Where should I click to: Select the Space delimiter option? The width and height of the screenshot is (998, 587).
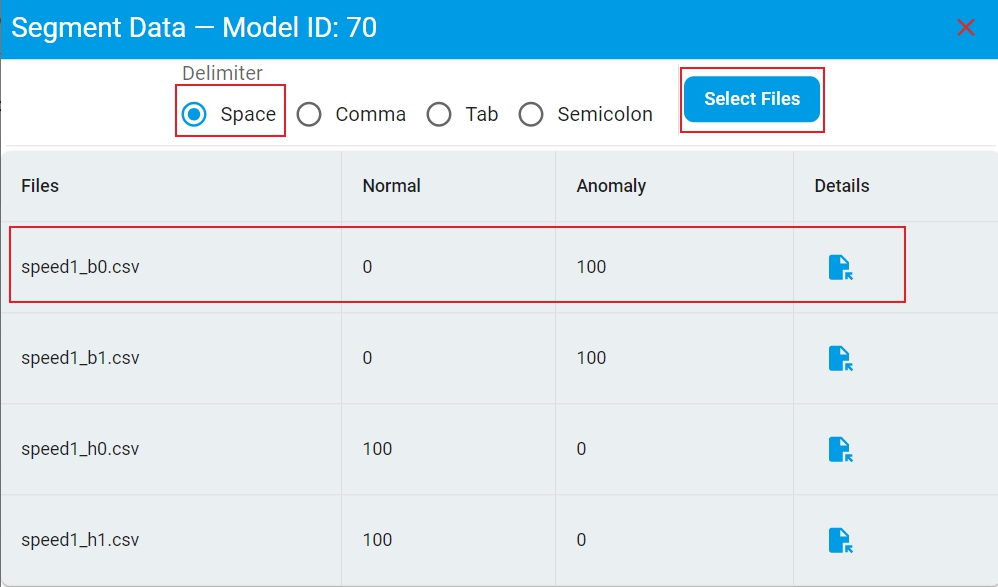(x=194, y=114)
